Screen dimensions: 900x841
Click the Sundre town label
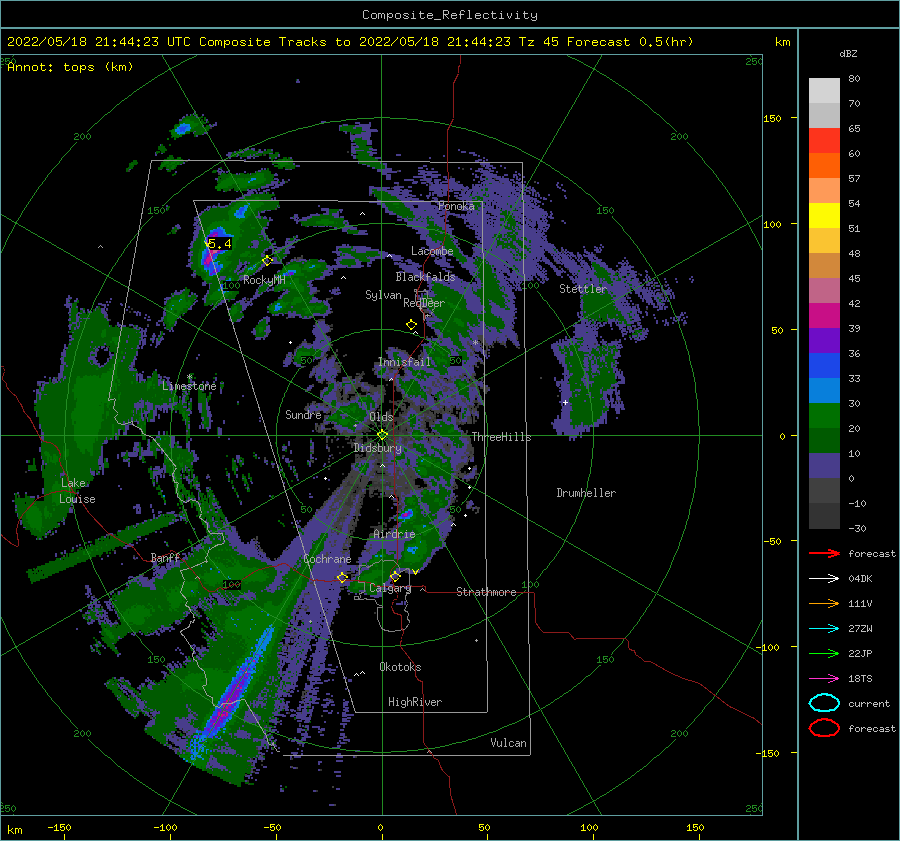click(303, 414)
